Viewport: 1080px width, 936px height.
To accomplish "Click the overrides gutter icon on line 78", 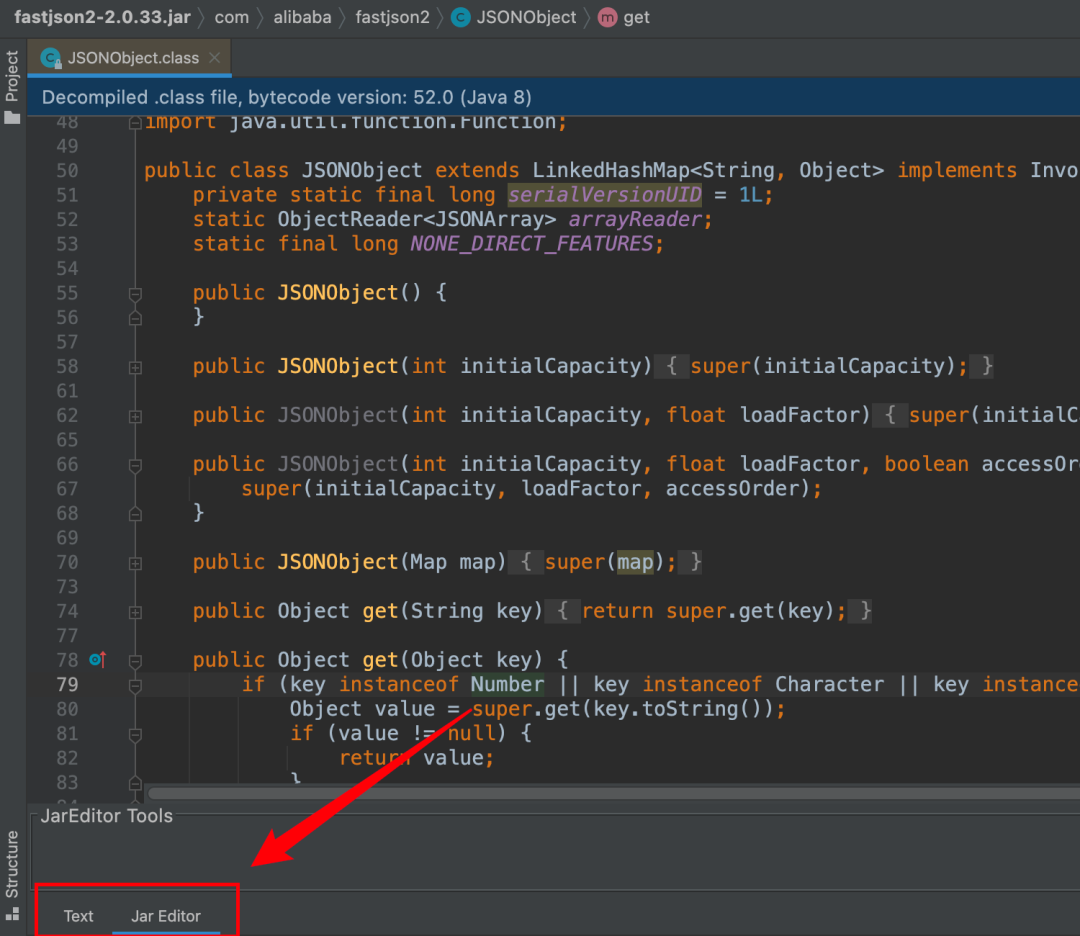I will pos(98,660).
